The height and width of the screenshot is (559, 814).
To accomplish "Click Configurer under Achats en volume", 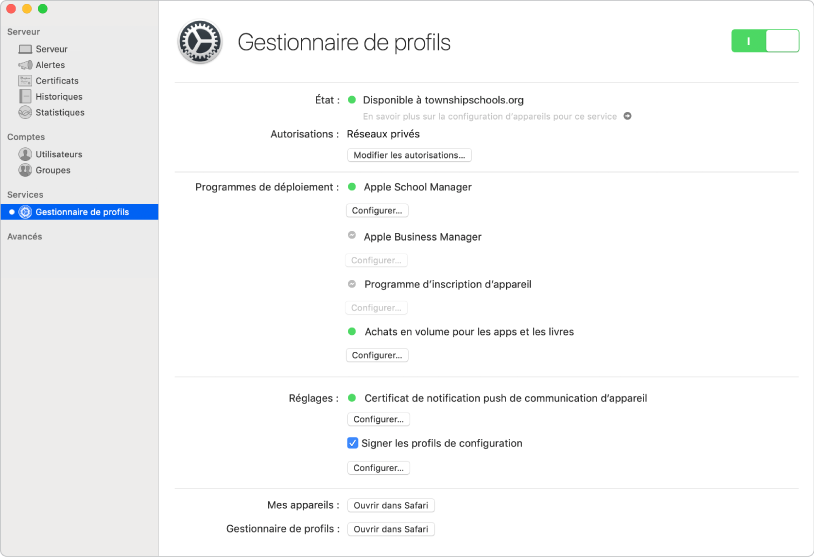I will 377,355.
